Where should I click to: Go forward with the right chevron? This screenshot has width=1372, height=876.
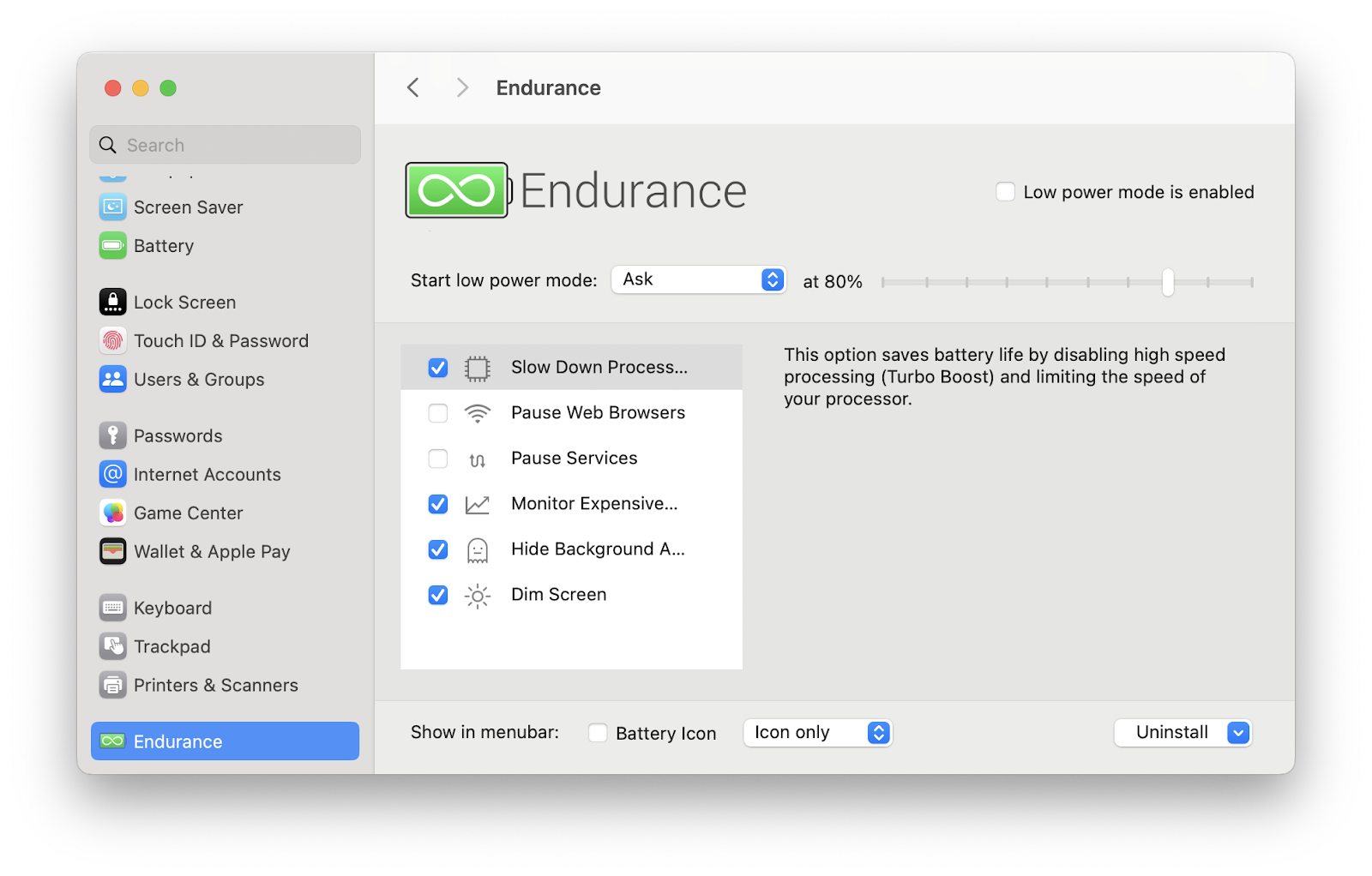click(x=462, y=87)
